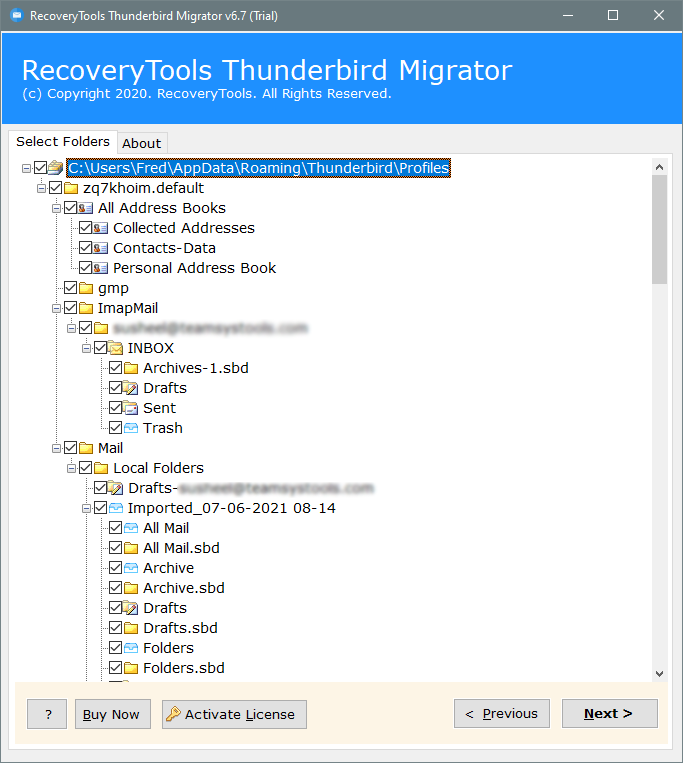Click the contact card icon for Collected Addresses
This screenshot has width=683, height=763.
click(x=101, y=228)
